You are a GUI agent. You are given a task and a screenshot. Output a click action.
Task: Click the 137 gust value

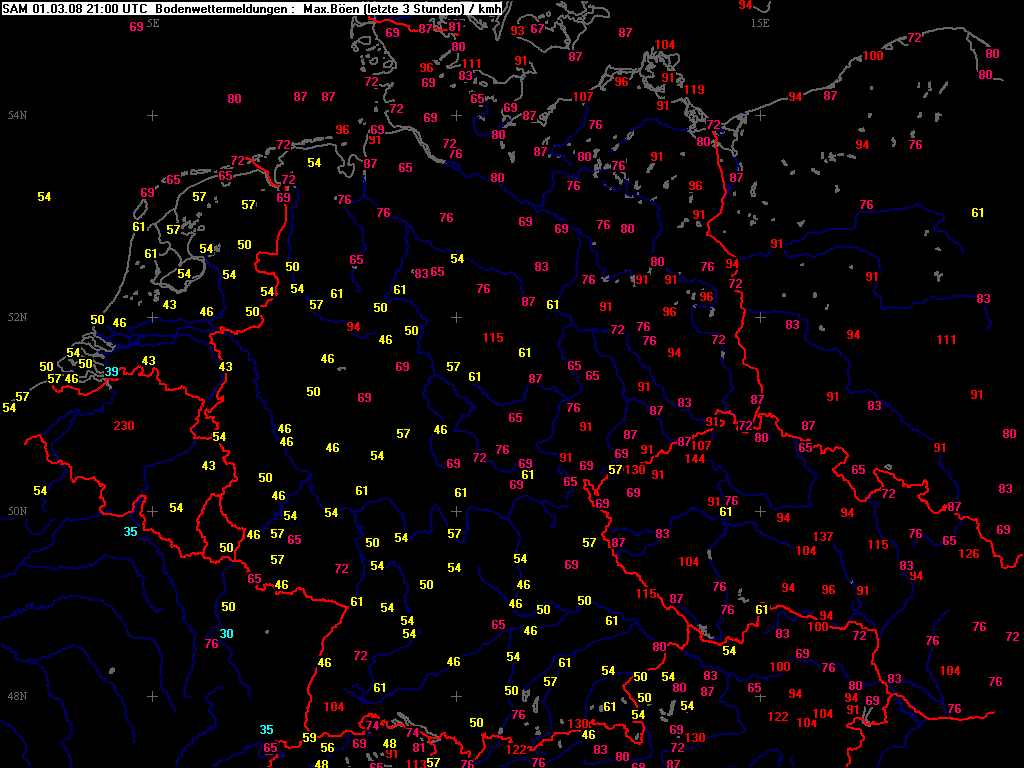[x=823, y=537]
